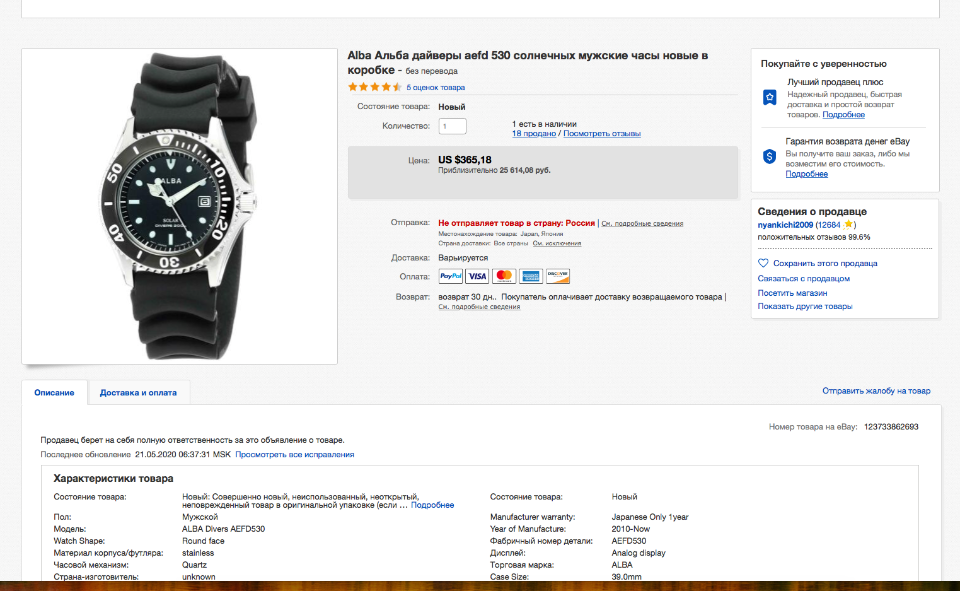This screenshot has height=591, width=960.
Task: Click the American Express card icon
Action: point(531,276)
